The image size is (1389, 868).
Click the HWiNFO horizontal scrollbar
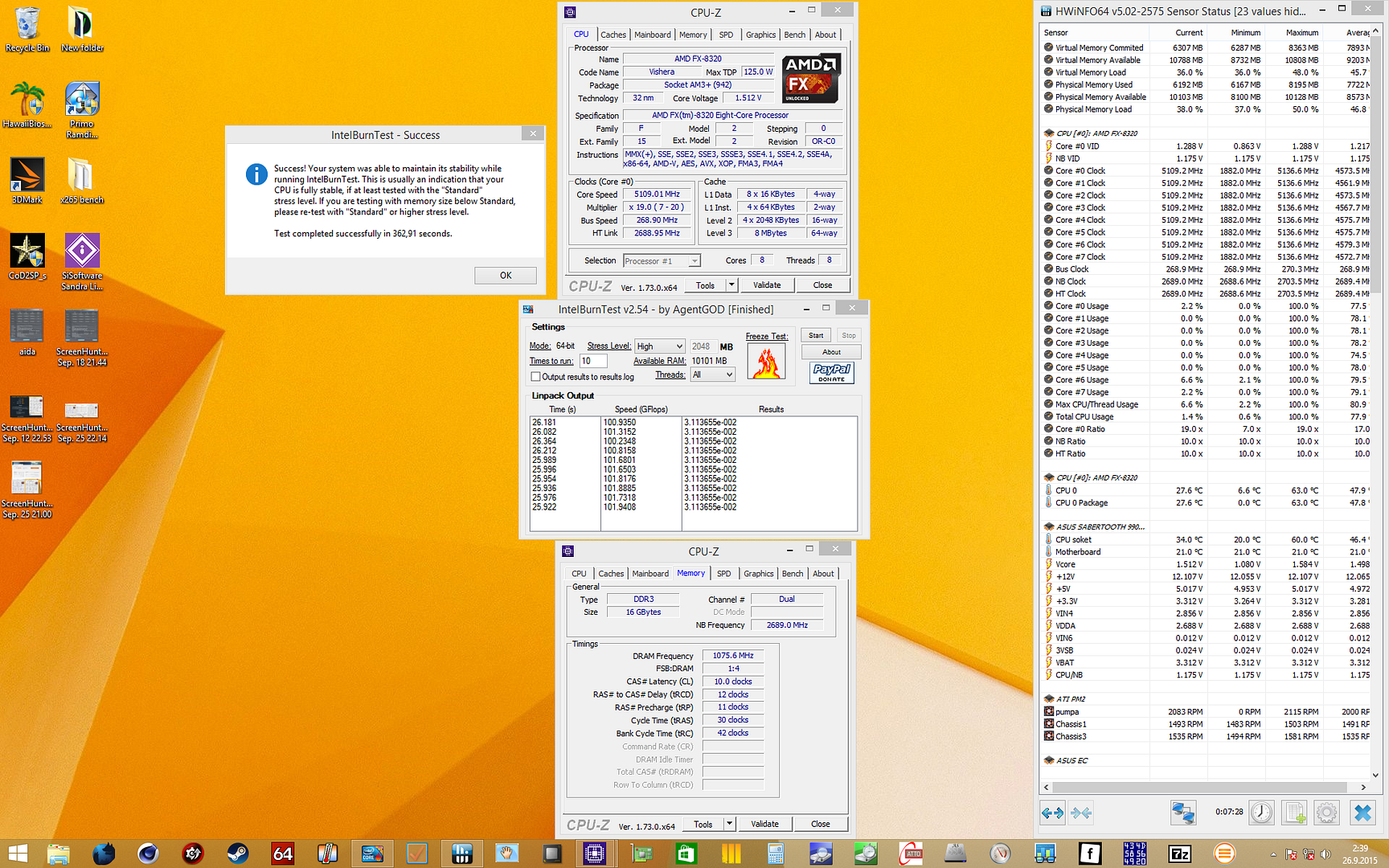click(1204, 787)
